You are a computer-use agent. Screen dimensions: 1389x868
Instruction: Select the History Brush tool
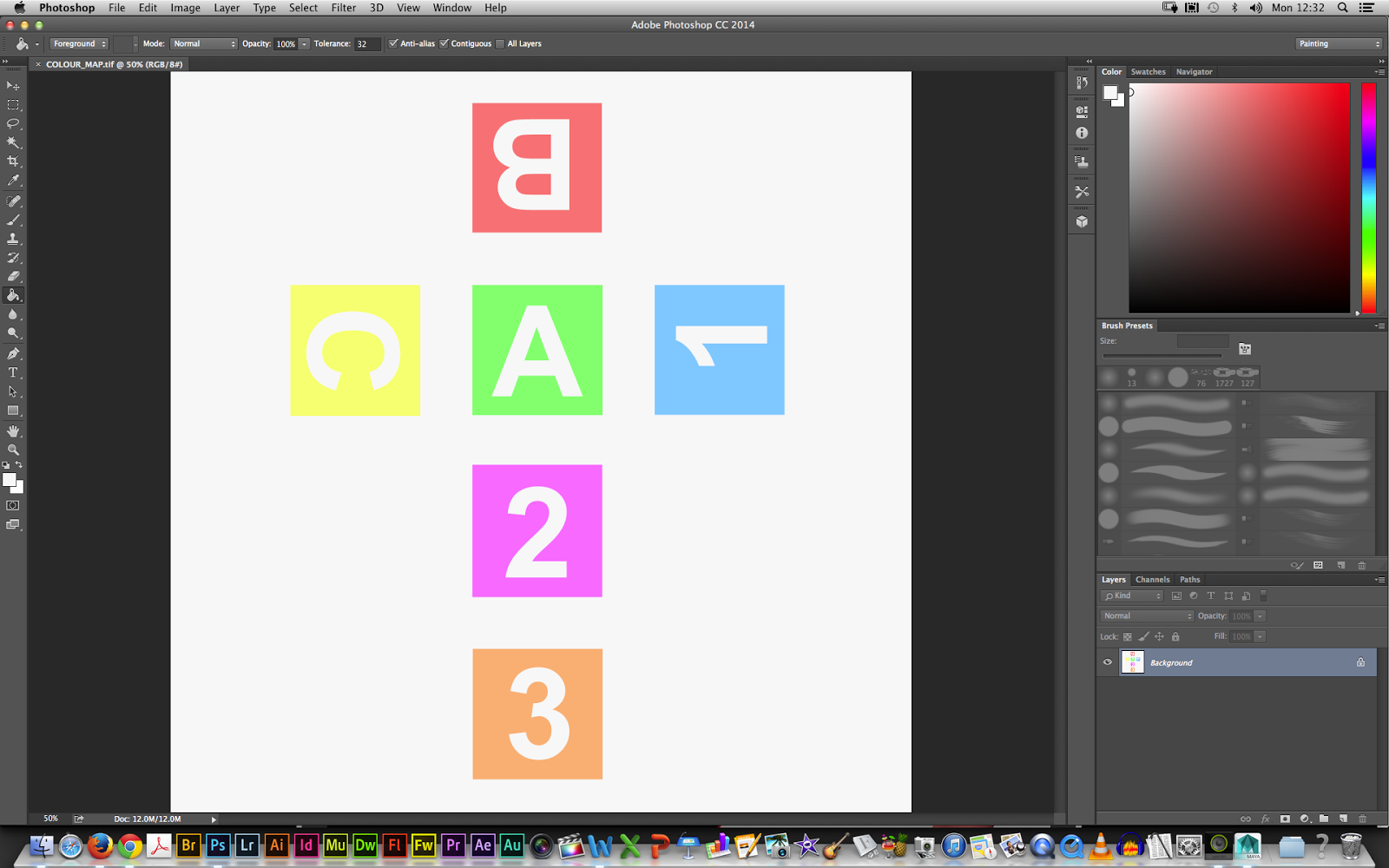[x=13, y=258]
